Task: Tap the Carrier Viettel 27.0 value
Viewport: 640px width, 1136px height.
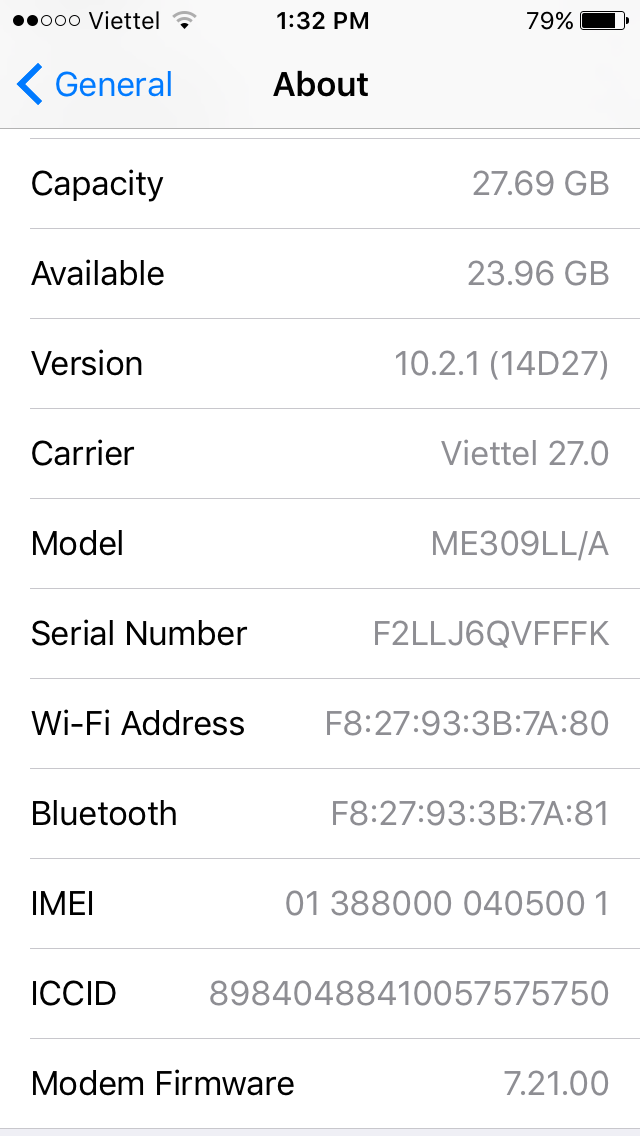Action: 524,454
